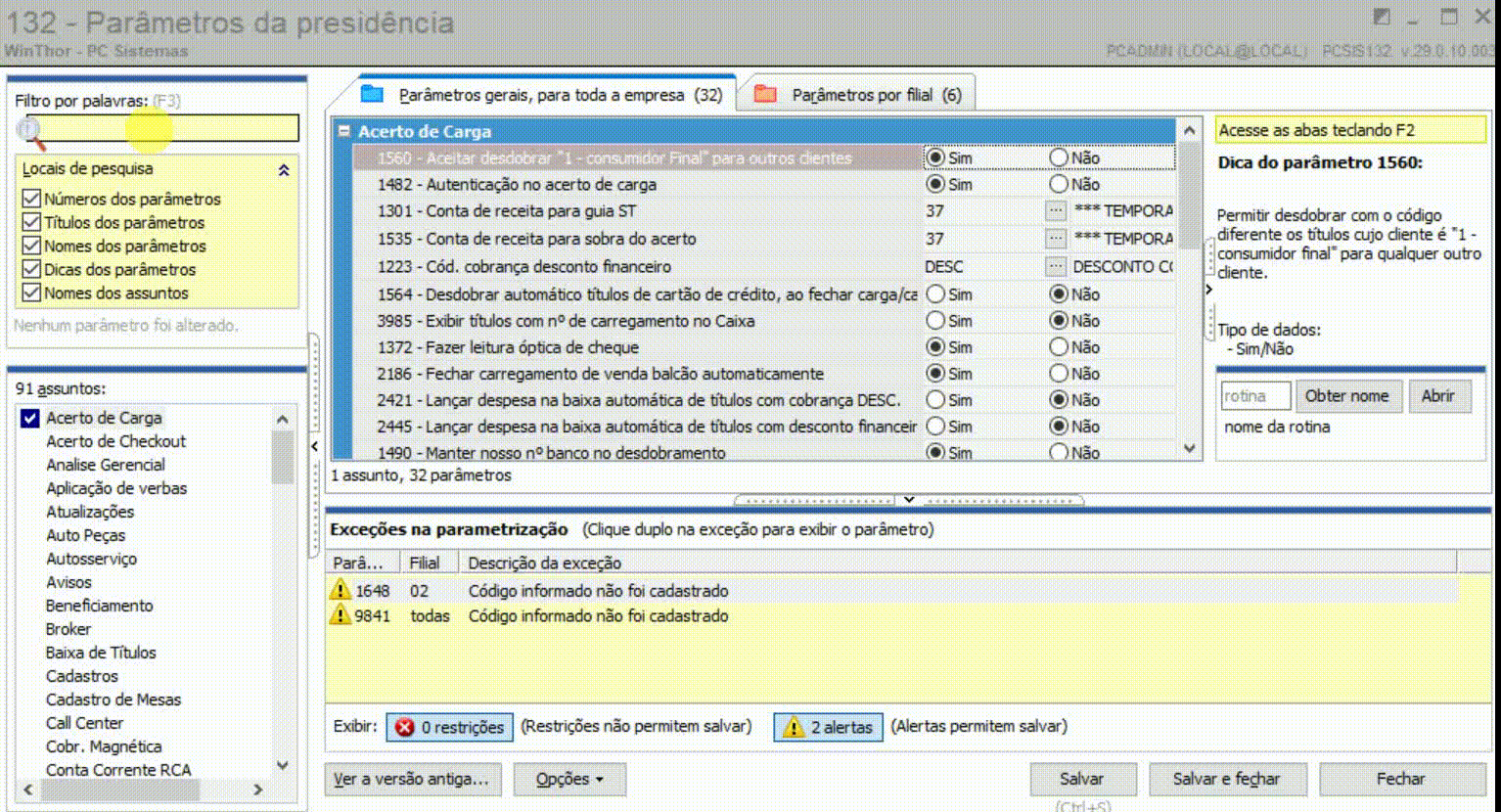Select Analise Gerencial subject
Viewport: 1501px width, 812px height.
(x=106, y=465)
